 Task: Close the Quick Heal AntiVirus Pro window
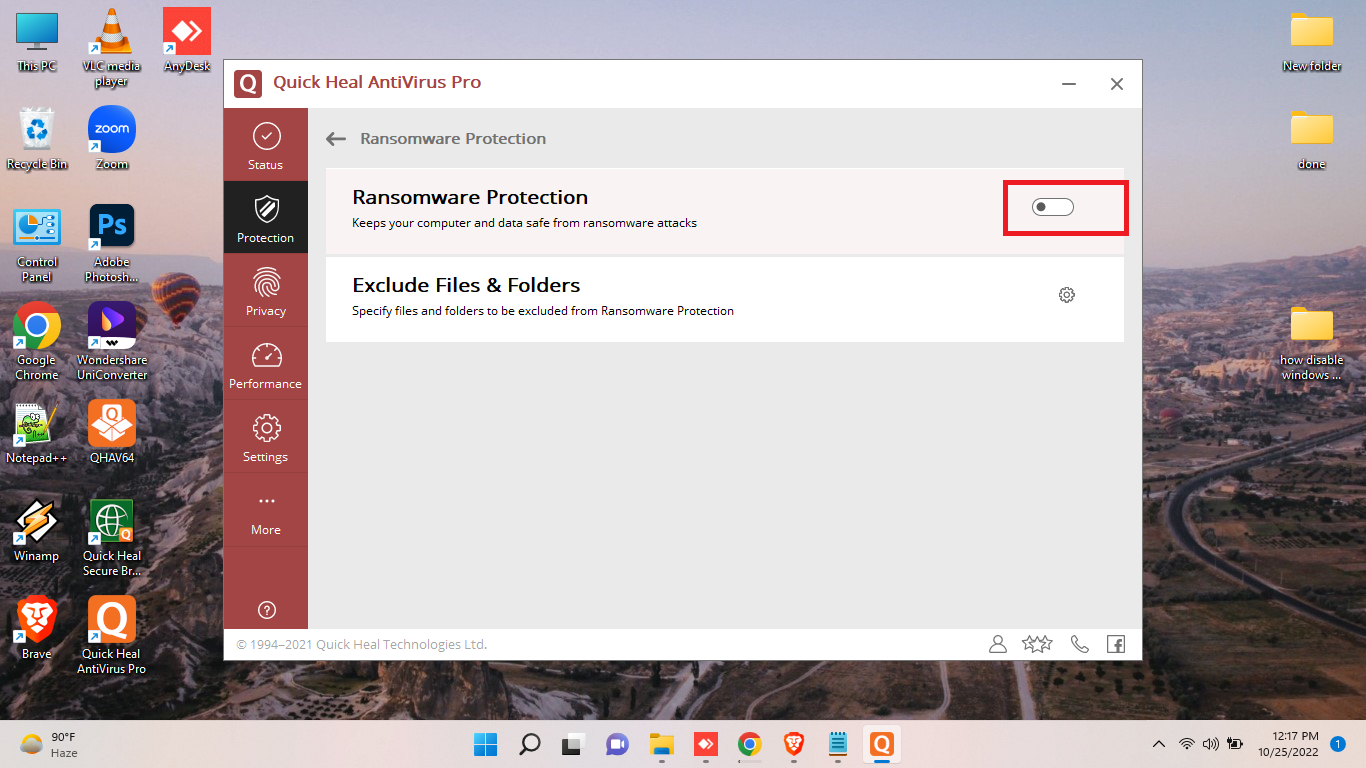pyautogui.click(x=1117, y=84)
